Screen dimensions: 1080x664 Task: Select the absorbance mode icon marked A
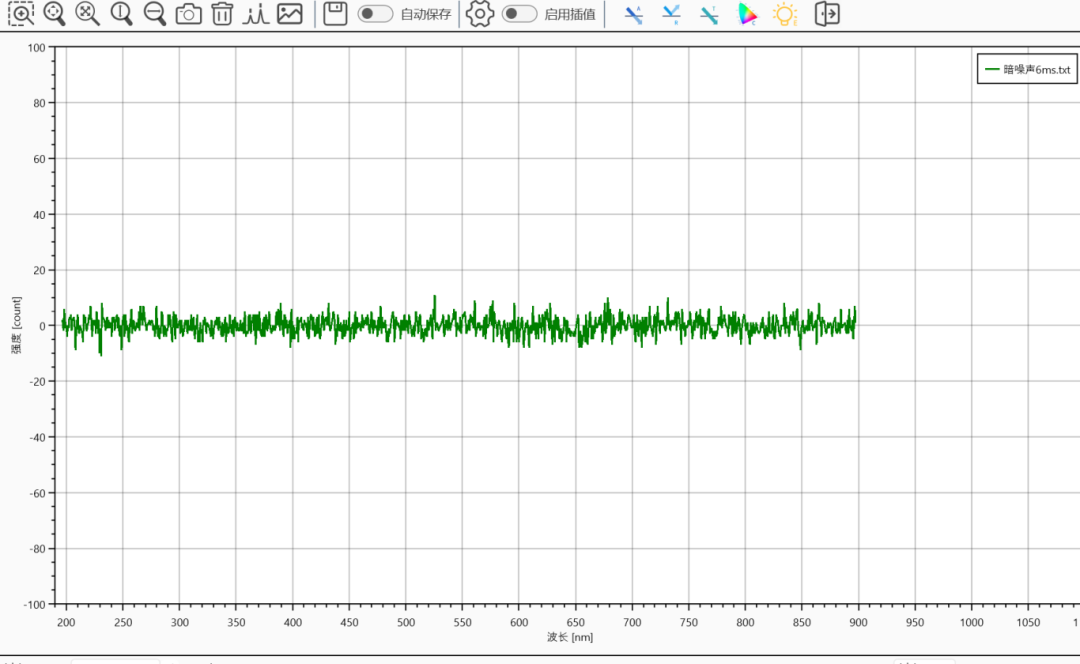pos(633,14)
